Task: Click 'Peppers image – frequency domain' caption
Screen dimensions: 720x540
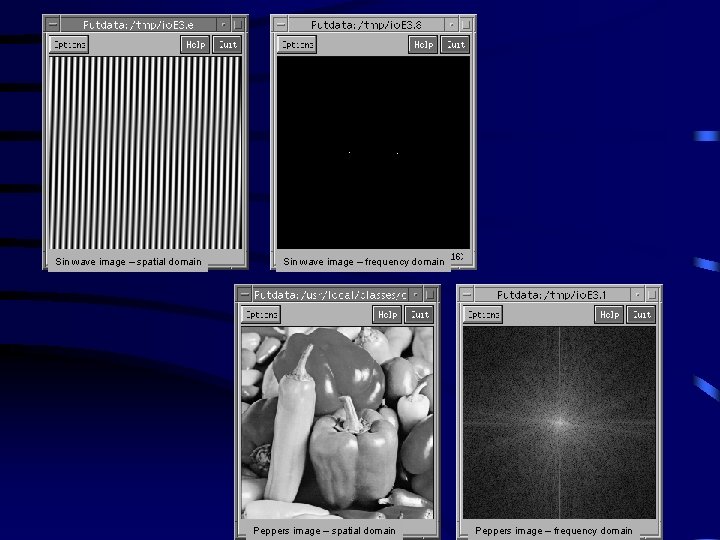Action: (554, 531)
